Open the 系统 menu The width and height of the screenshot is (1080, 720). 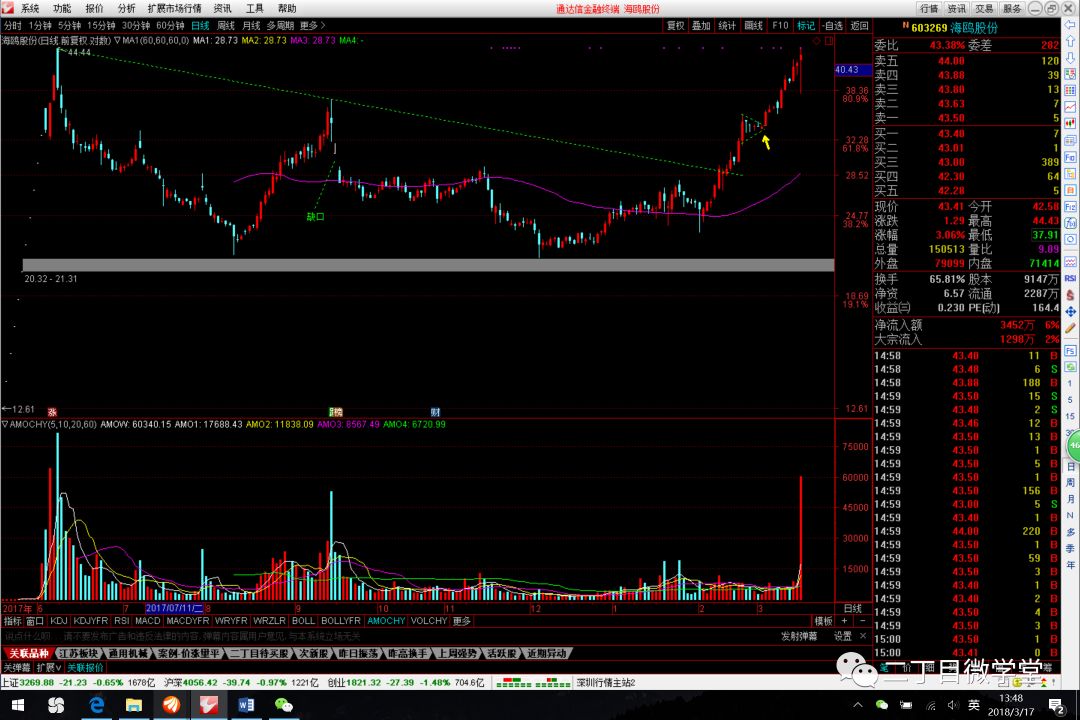pos(30,8)
